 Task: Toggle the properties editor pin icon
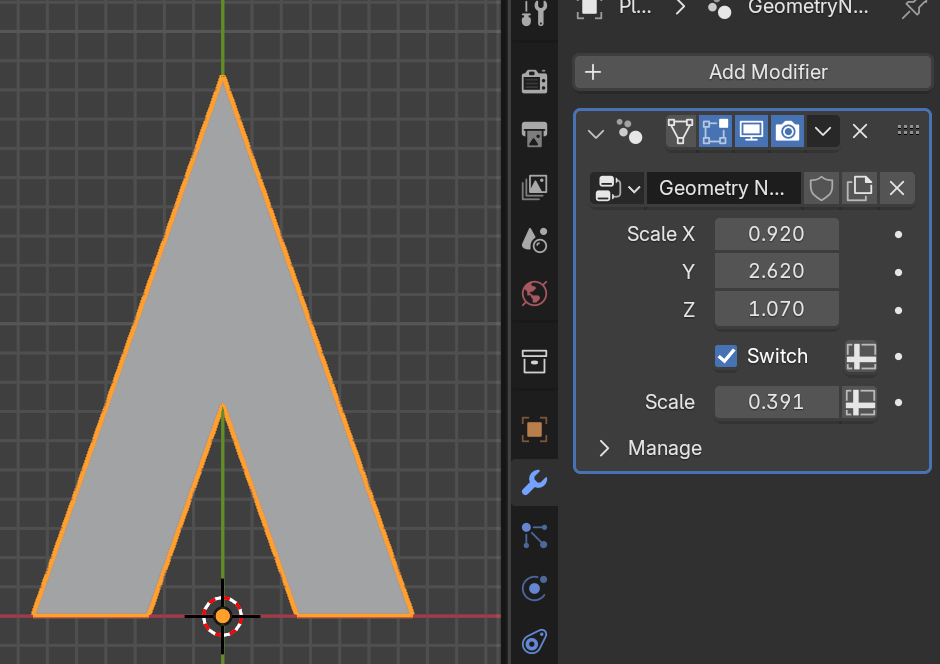click(914, 8)
